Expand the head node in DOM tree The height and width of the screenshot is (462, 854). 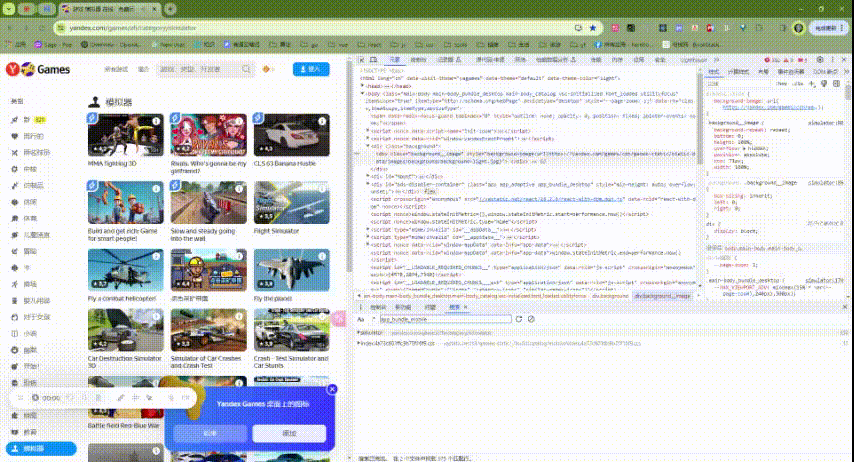click(363, 86)
